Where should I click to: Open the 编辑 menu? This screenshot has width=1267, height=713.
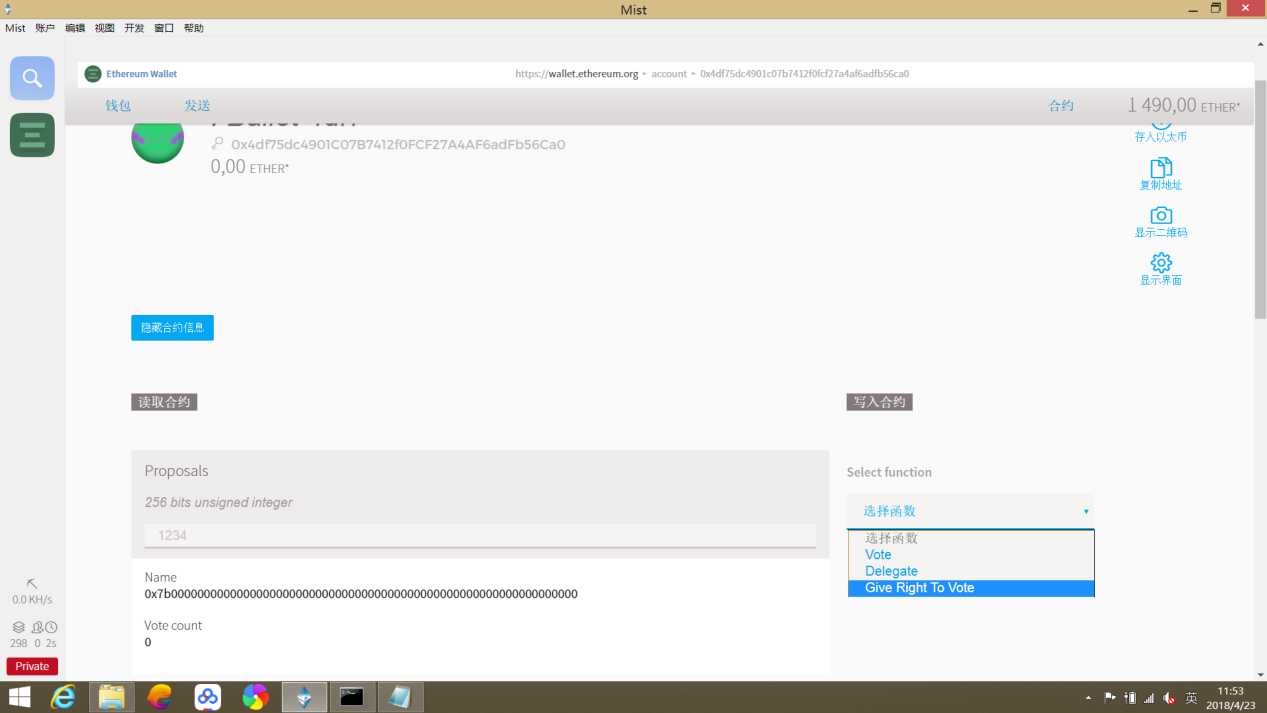point(75,28)
